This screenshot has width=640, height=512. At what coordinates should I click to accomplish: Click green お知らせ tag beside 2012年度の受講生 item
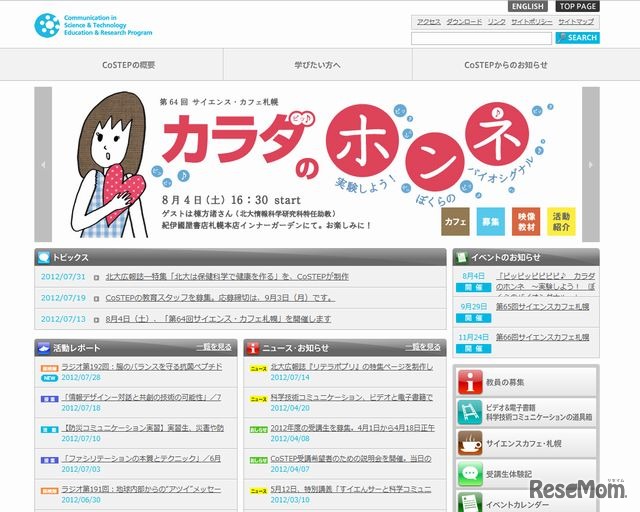(x=258, y=430)
